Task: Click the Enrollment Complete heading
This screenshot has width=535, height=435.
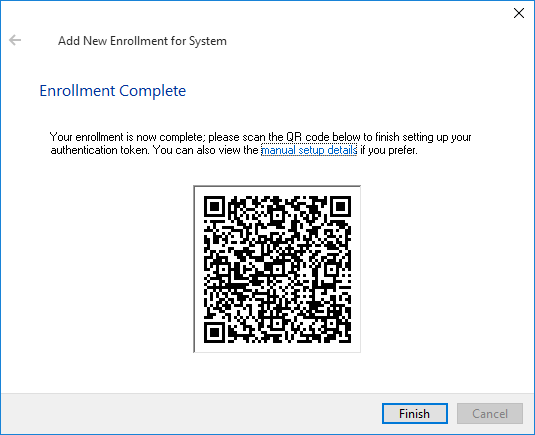Action: [x=113, y=91]
